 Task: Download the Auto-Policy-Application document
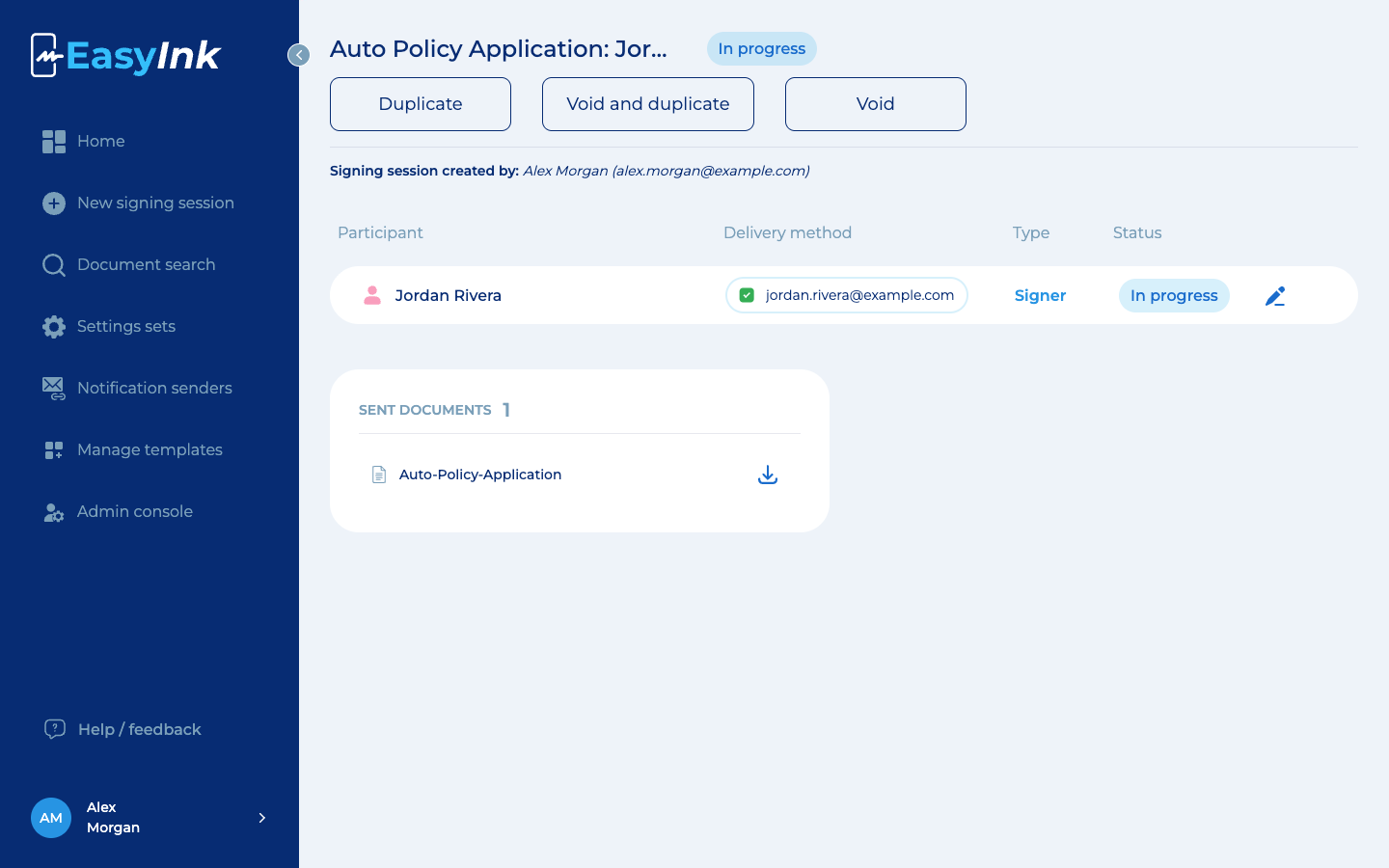[768, 475]
